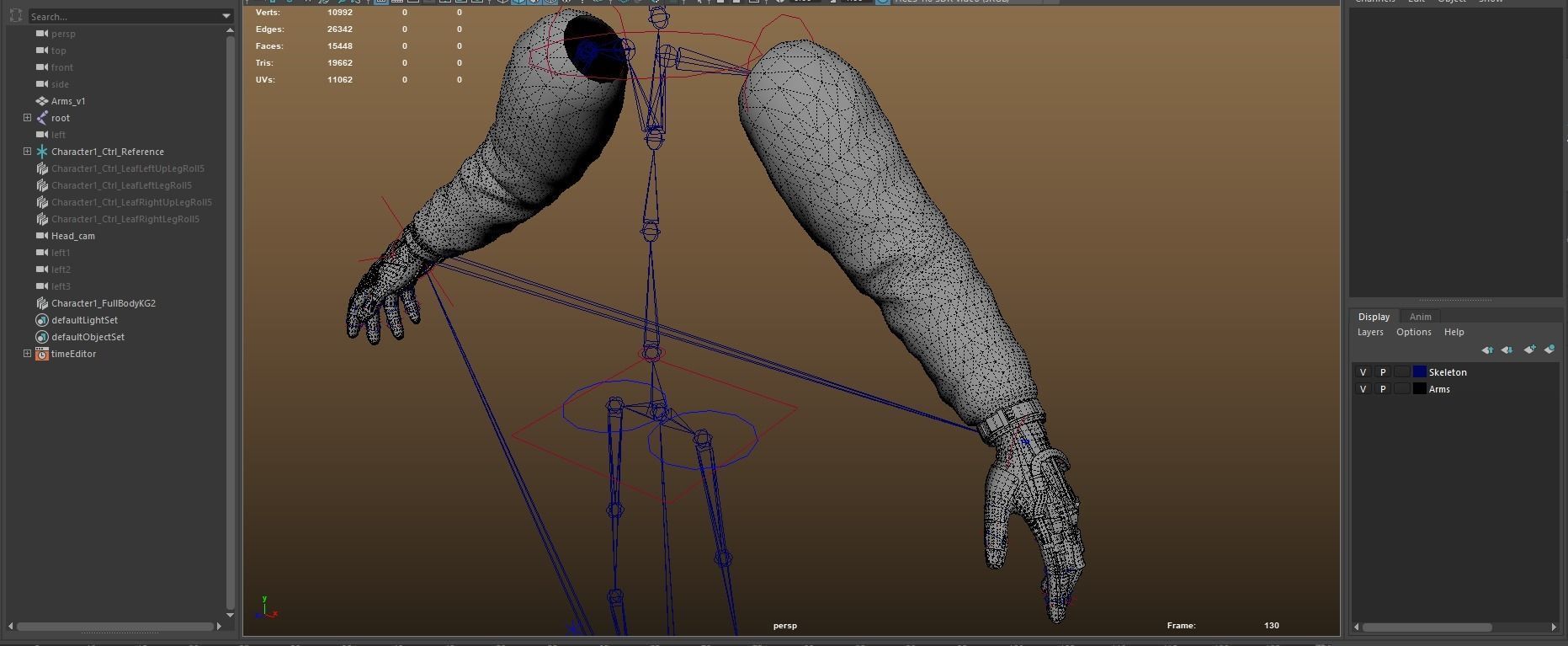
Task: Click the Outliner search filter icon
Action: coord(16,16)
